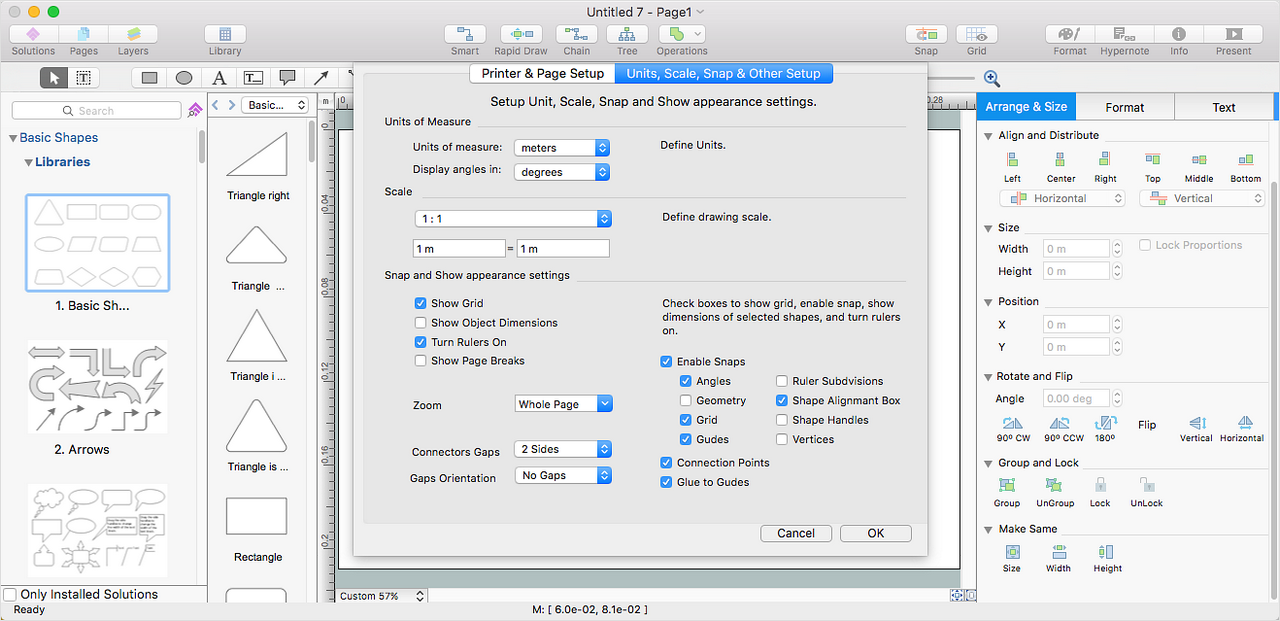Viewport: 1280px width, 621px height.
Task: Select Basic Shapes library thumbnail
Action: (97, 243)
